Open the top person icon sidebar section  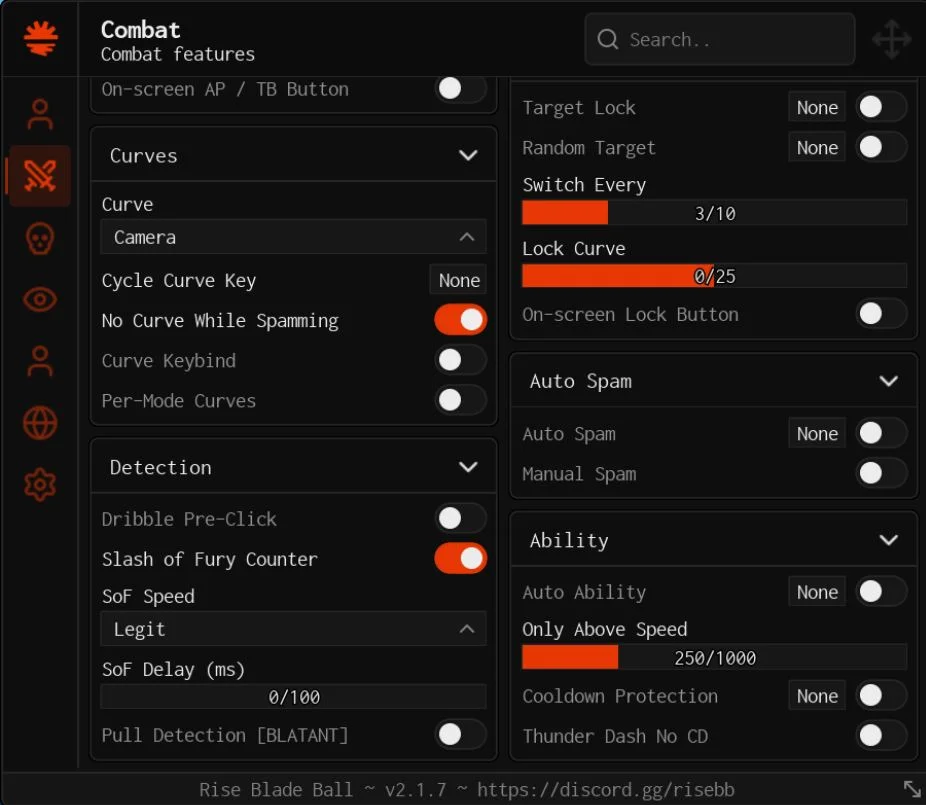click(40, 114)
